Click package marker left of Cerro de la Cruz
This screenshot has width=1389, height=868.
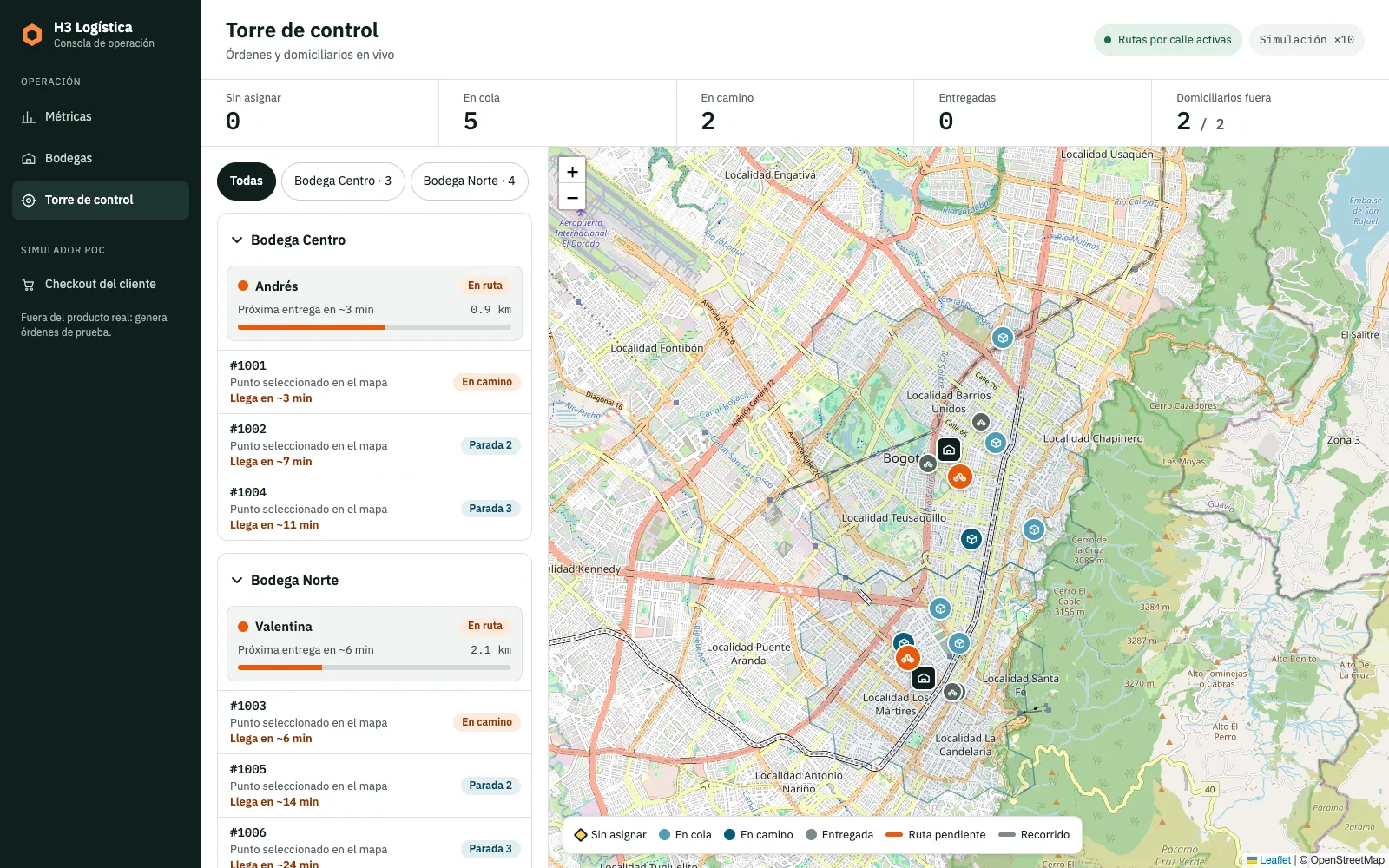[x=1033, y=529]
